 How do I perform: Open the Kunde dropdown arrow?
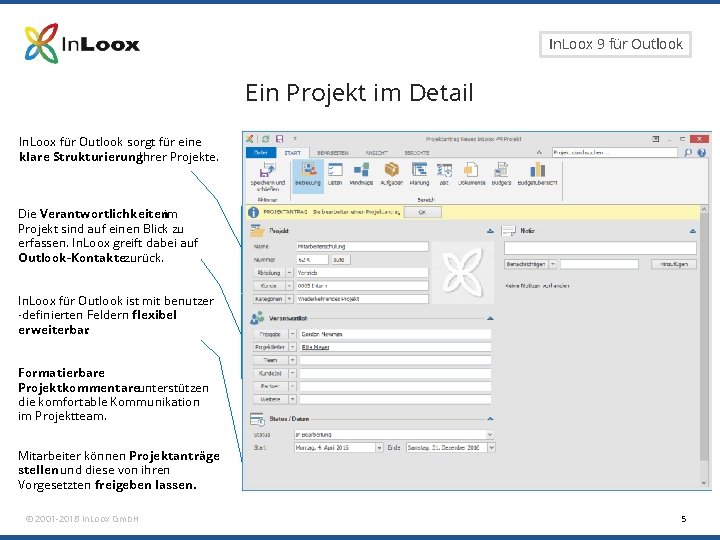point(289,286)
